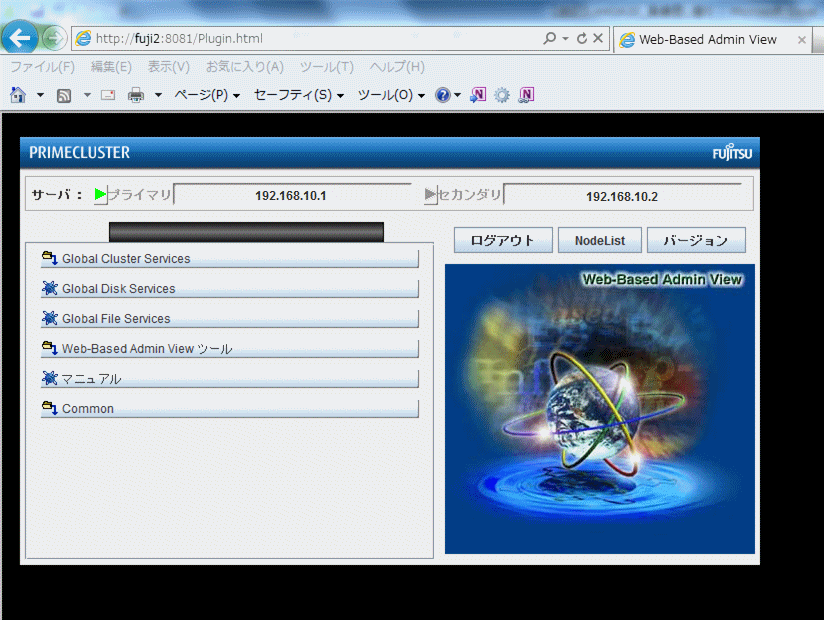This screenshot has width=824, height=620.
Task: Close the Web-Based Admin View tab
Action: coord(801,40)
